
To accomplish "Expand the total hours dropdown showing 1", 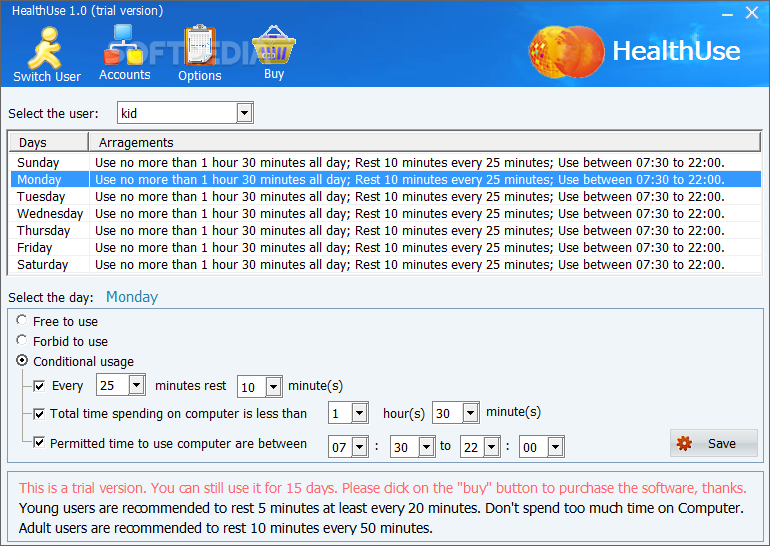I will (x=360, y=413).
